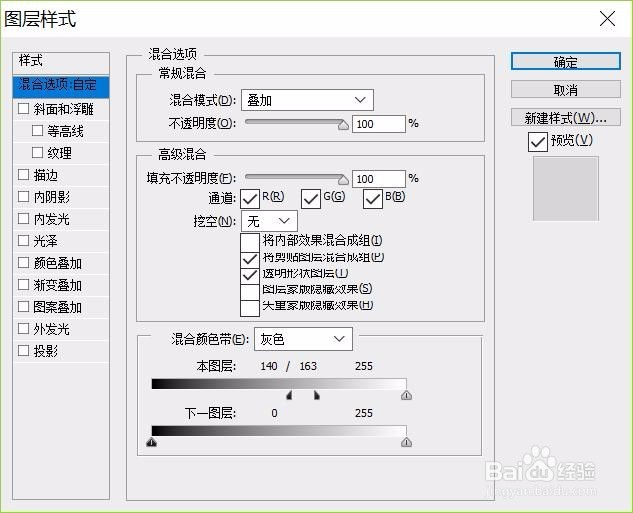Click the 本图层 gradient bar

tap(279, 384)
